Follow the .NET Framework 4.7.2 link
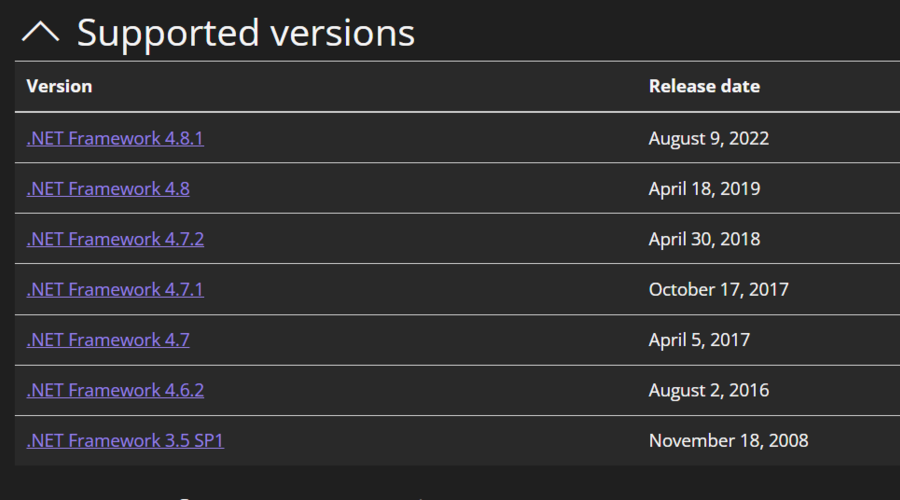This screenshot has width=900, height=500. pos(115,239)
